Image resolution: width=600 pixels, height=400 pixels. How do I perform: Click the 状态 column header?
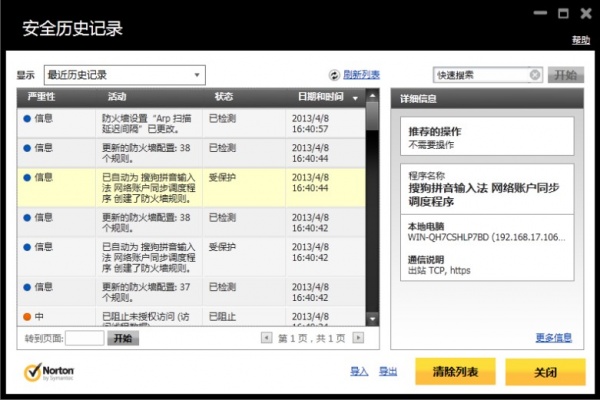click(223, 97)
